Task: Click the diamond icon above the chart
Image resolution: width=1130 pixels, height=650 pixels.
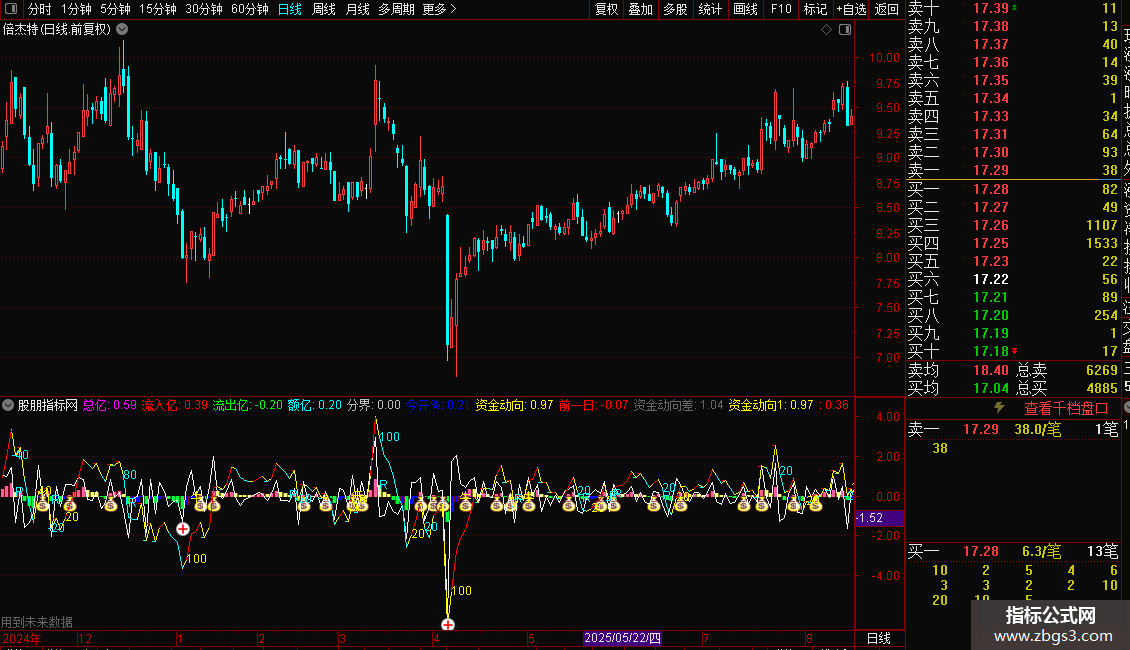Action: point(827,30)
